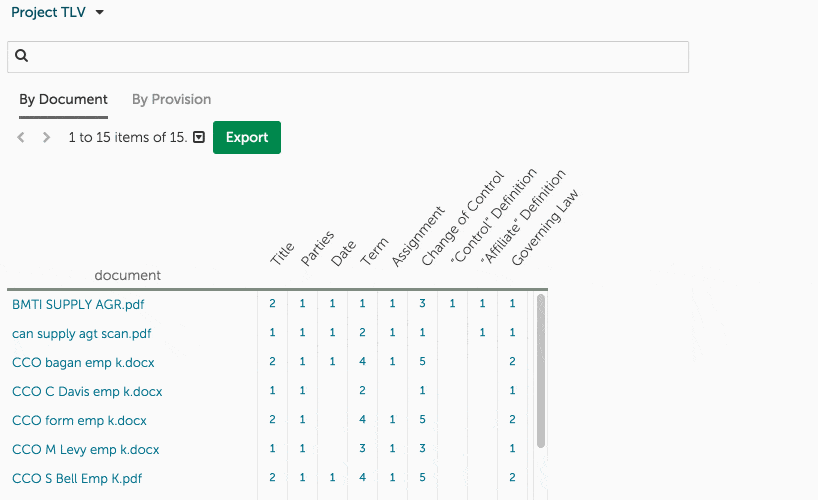Click Change of Control count for CCO bagan
Image resolution: width=818 pixels, height=500 pixels.
pyautogui.click(x=423, y=361)
